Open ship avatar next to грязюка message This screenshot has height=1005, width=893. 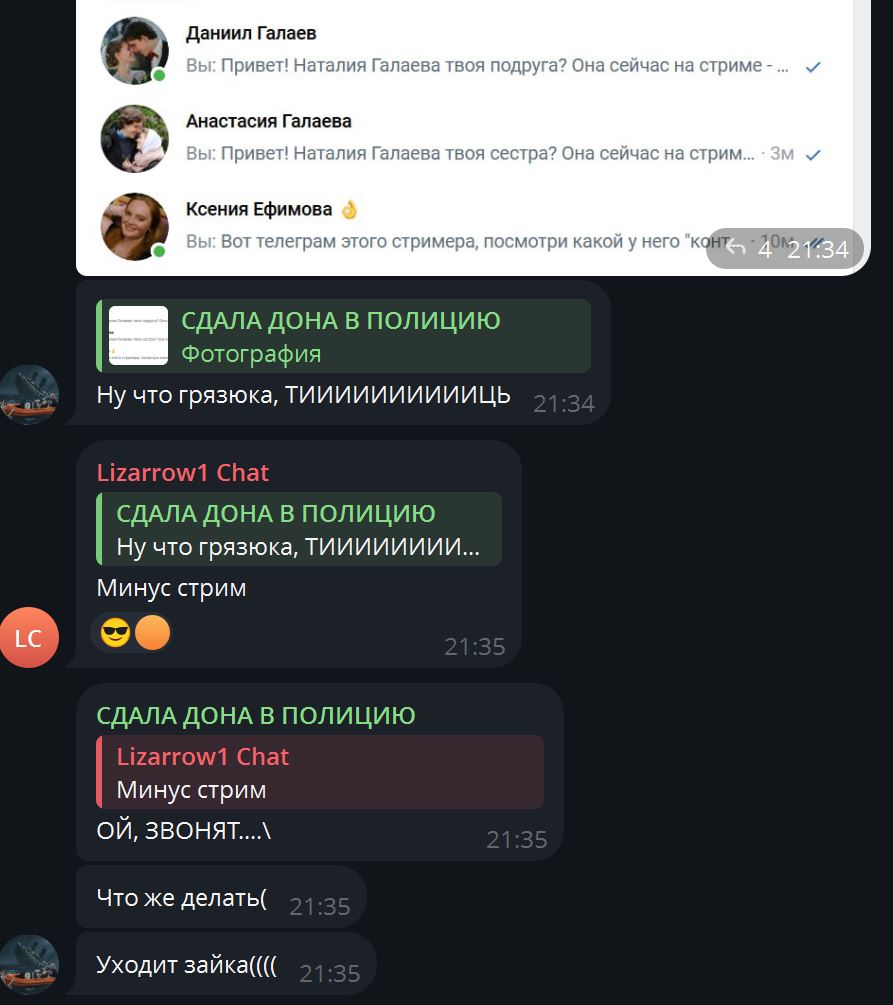(29, 395)
